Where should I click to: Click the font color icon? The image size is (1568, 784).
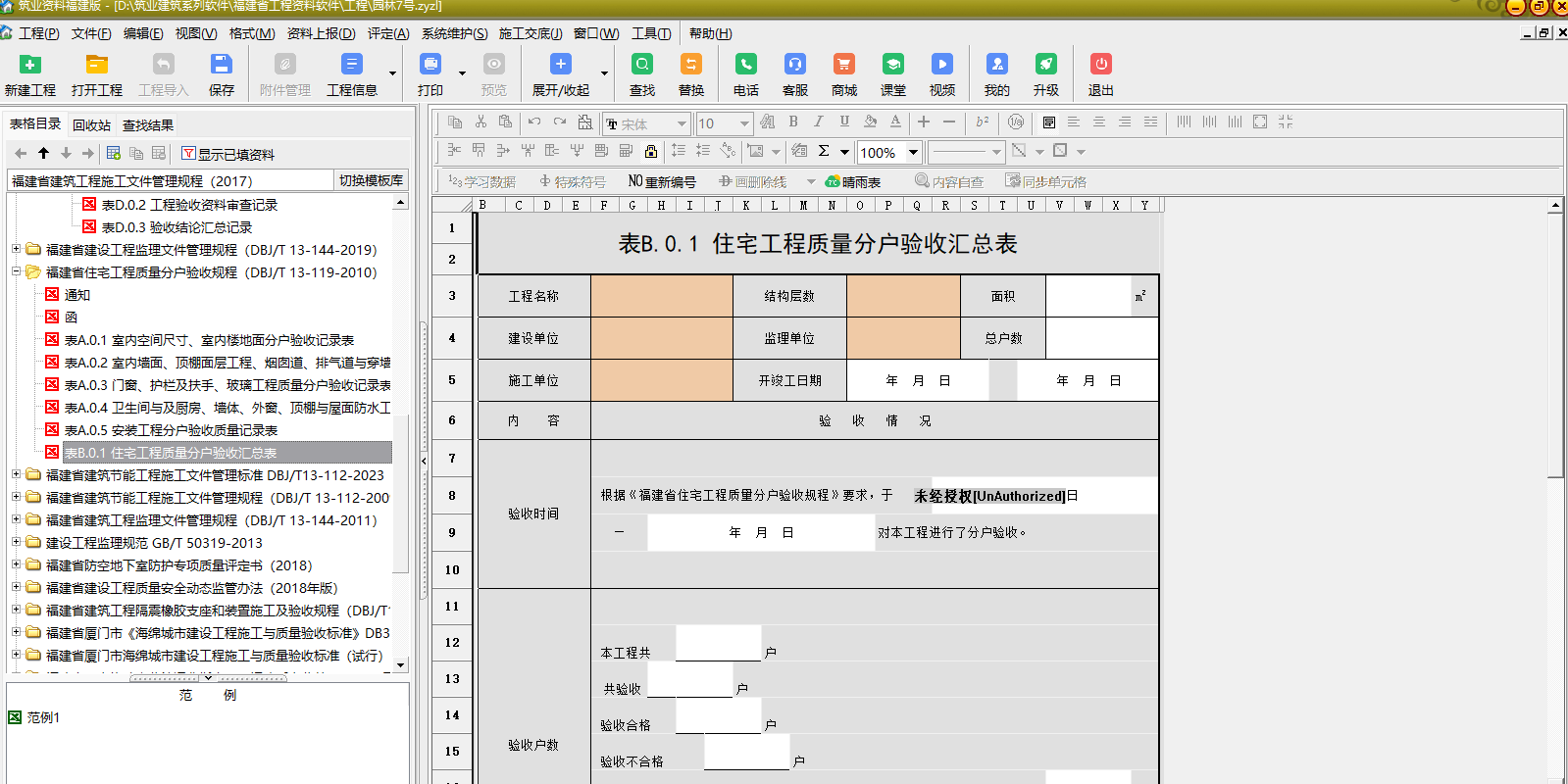(894, 122)
